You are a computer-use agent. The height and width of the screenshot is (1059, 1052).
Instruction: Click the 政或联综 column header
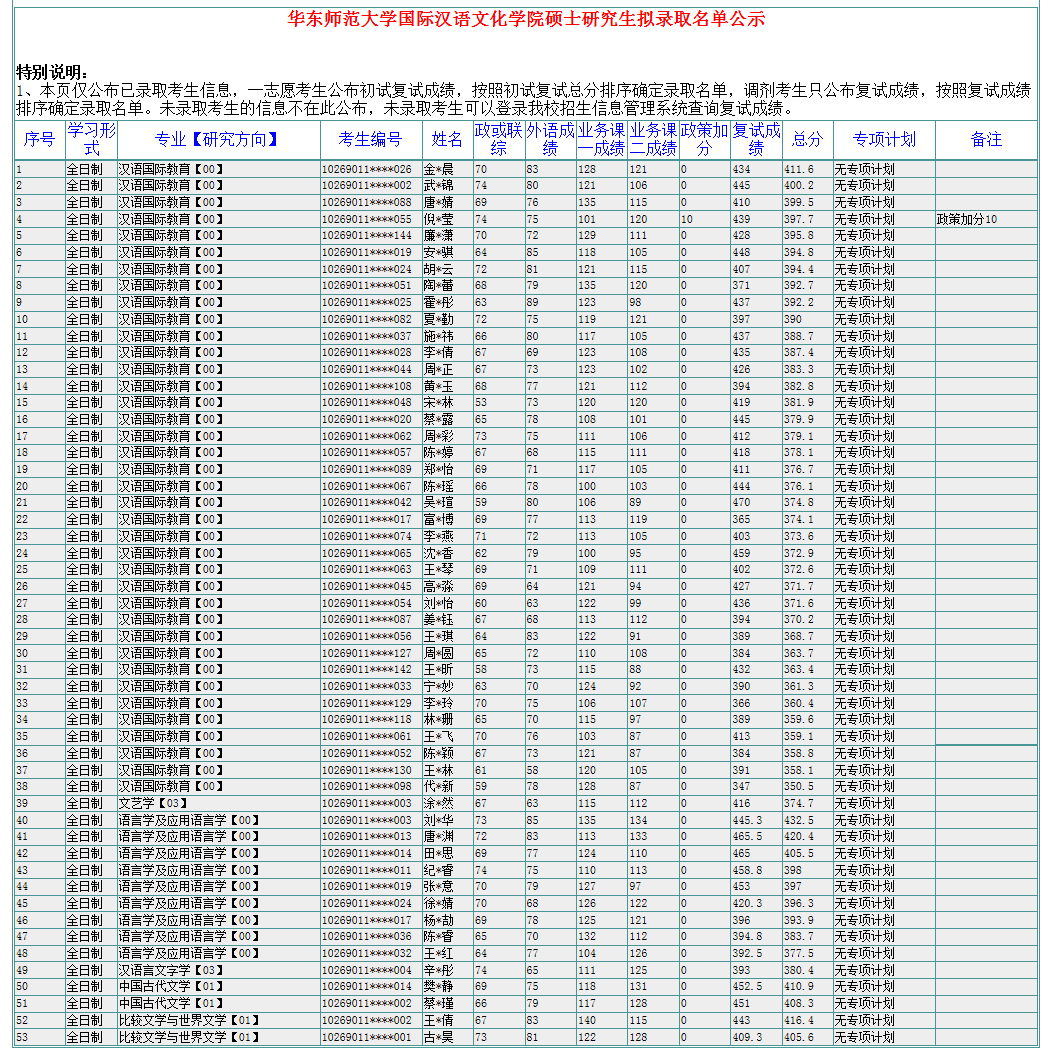click(x=498, y=140)
